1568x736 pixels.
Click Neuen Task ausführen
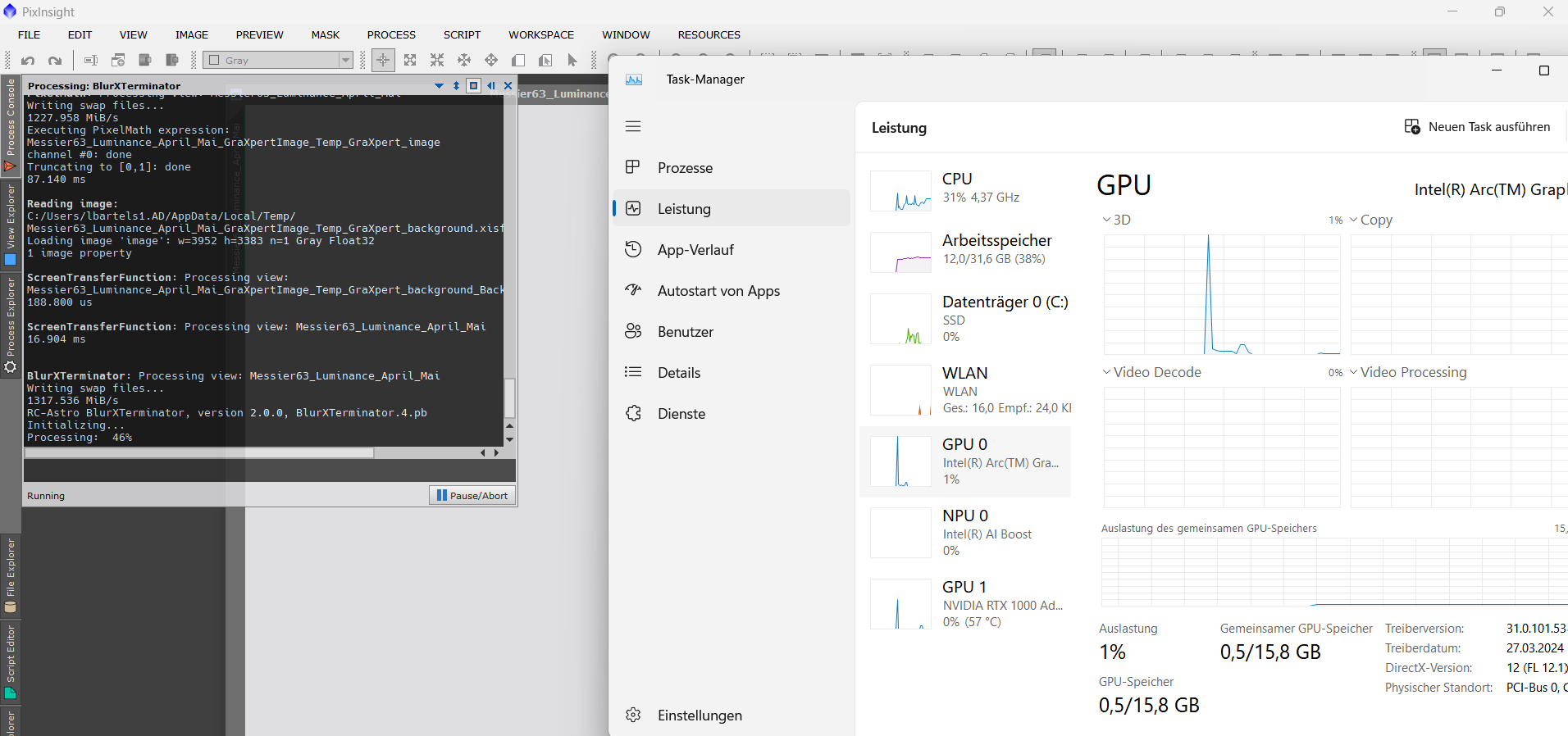pyautogui.click(x=1478, y=127)
